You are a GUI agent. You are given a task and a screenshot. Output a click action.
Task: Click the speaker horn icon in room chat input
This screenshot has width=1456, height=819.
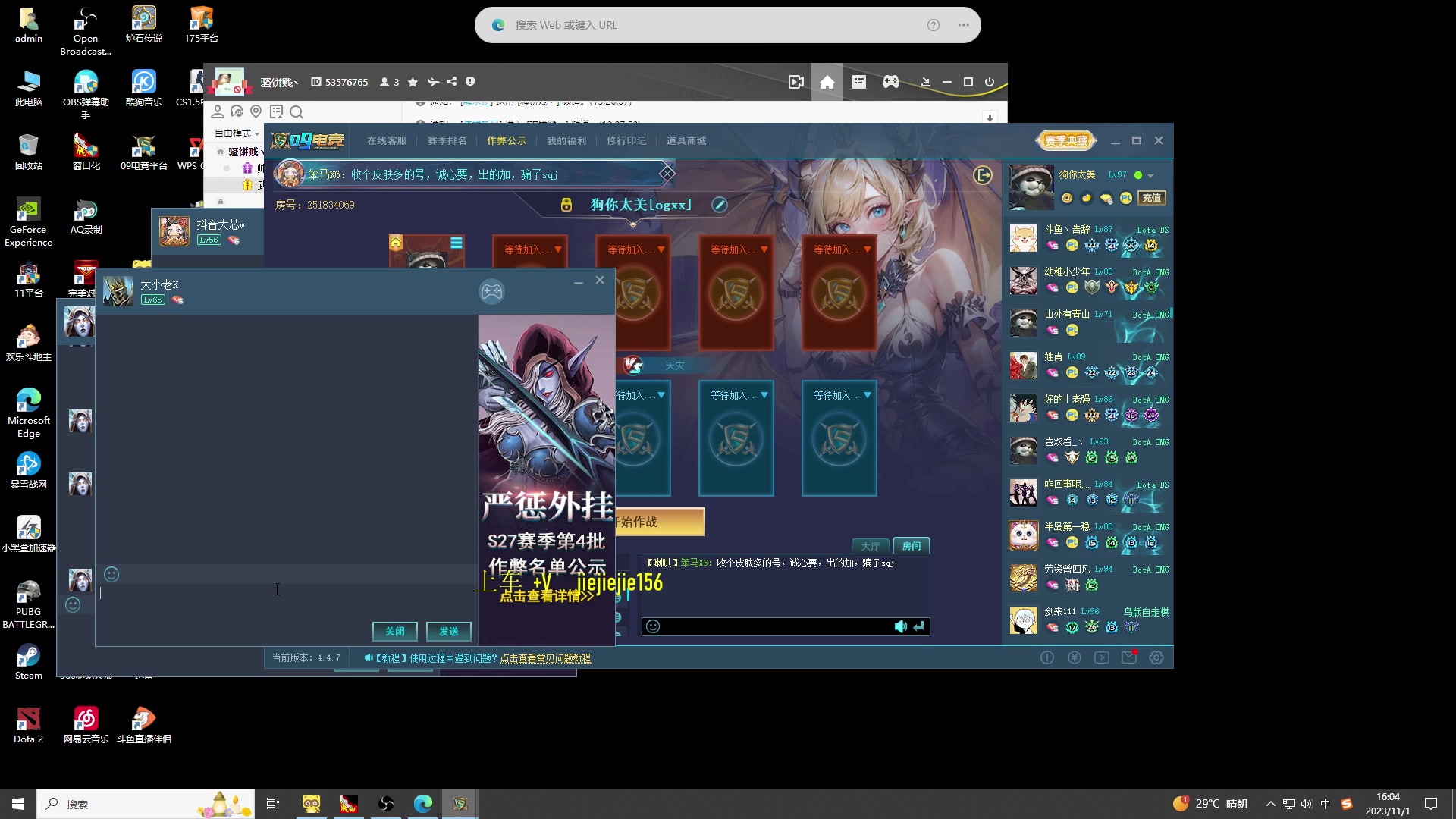click(900, 626)
